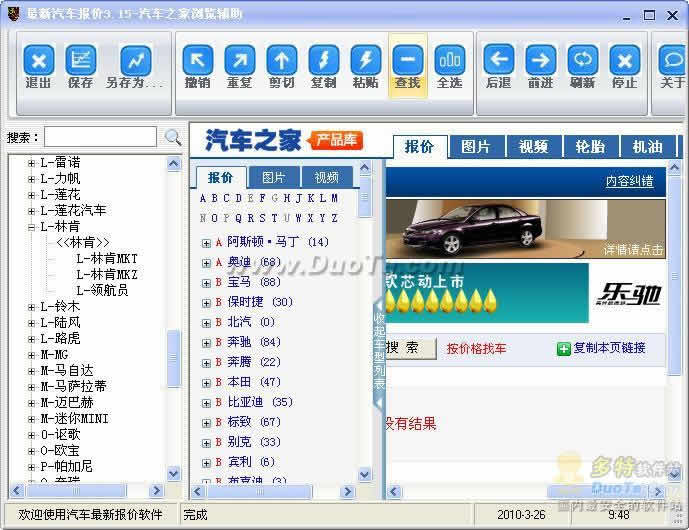Image resolution: width=689 pixels, height=530 pixels.
Task: Stop loading with the 停止 icon
Action: (624, 60)
